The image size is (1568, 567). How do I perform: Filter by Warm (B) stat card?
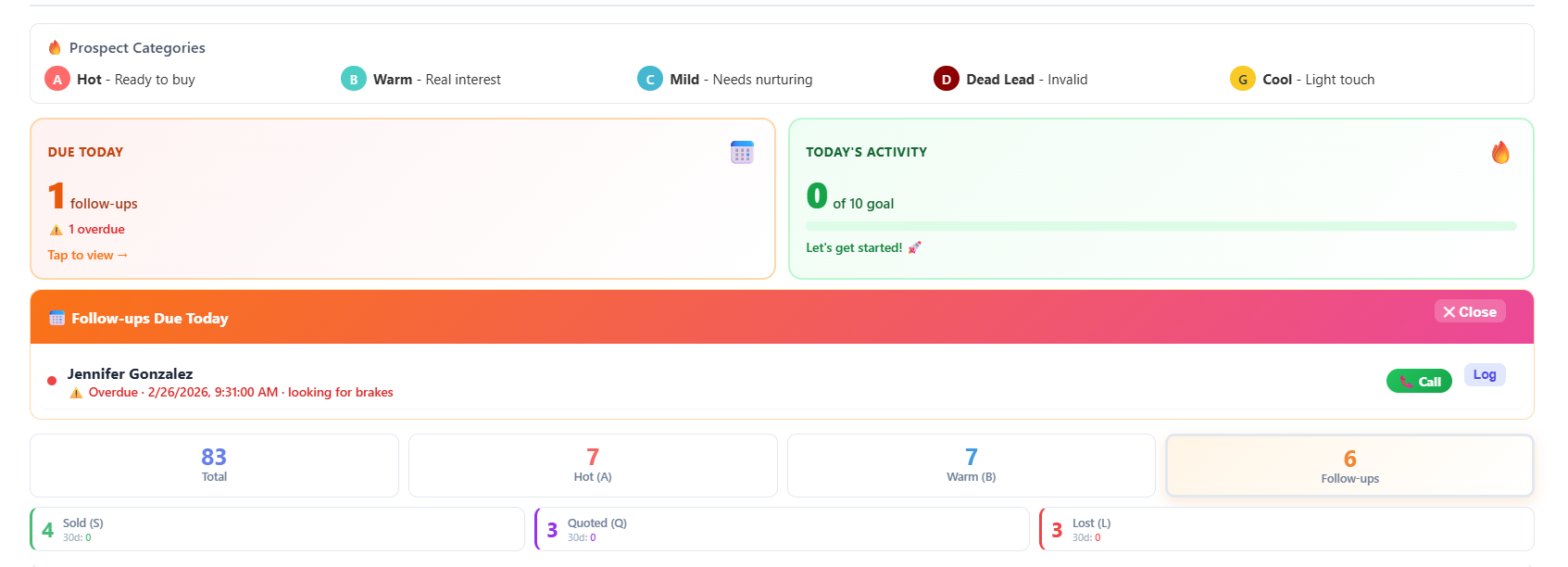tap(971, 465)
